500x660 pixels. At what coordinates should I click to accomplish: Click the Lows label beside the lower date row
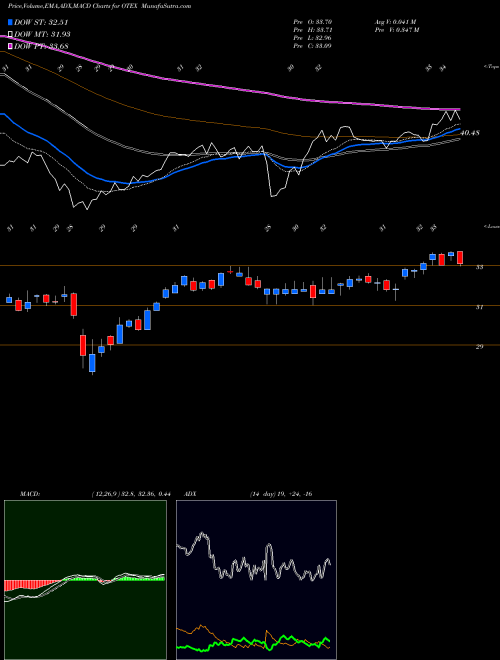coord(492,226)
